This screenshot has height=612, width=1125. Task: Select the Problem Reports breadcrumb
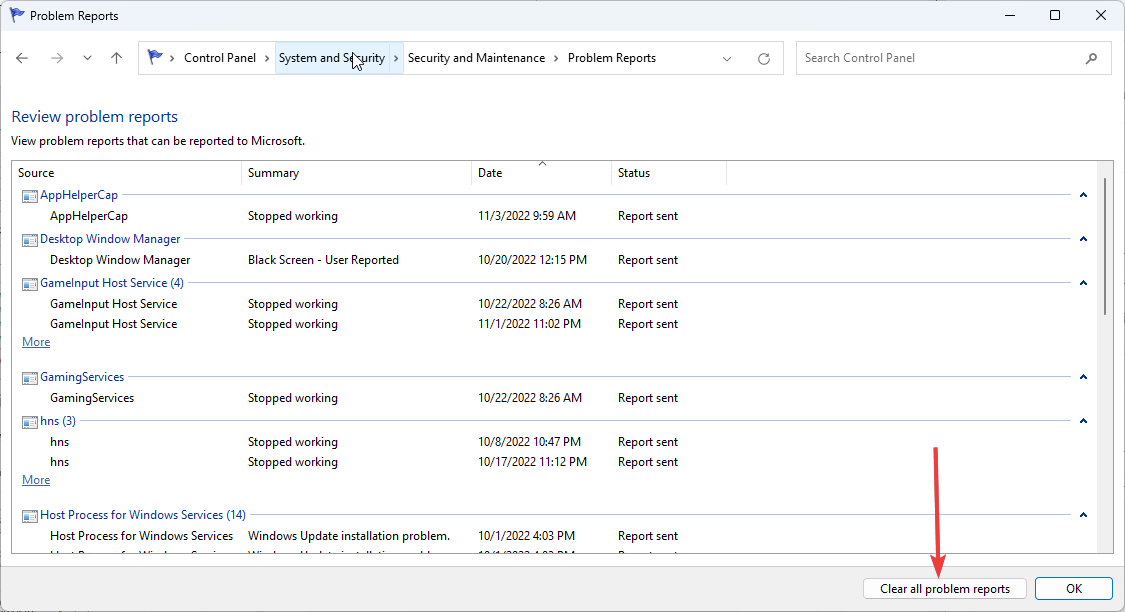(x=612, y=58)
